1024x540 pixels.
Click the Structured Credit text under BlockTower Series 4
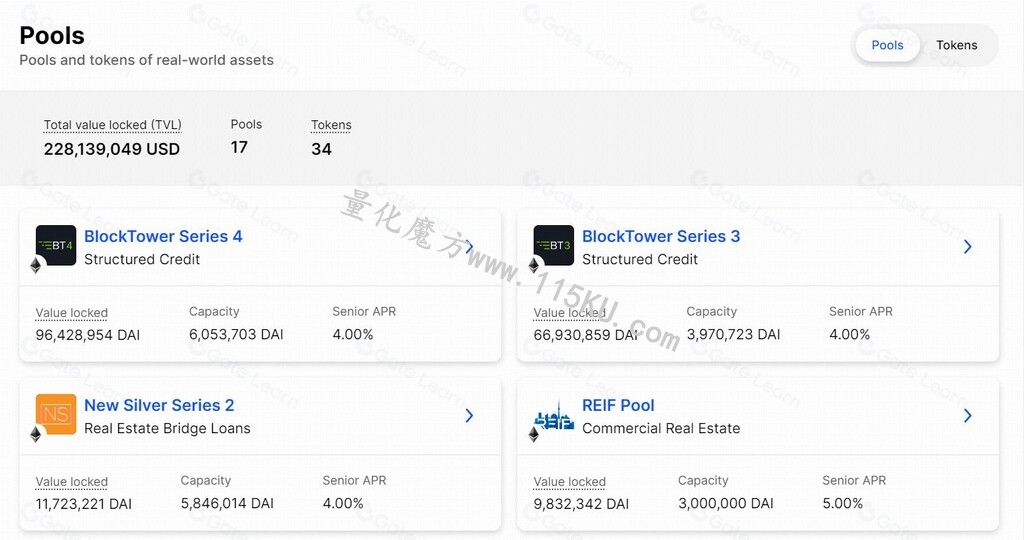pos(142,259)
